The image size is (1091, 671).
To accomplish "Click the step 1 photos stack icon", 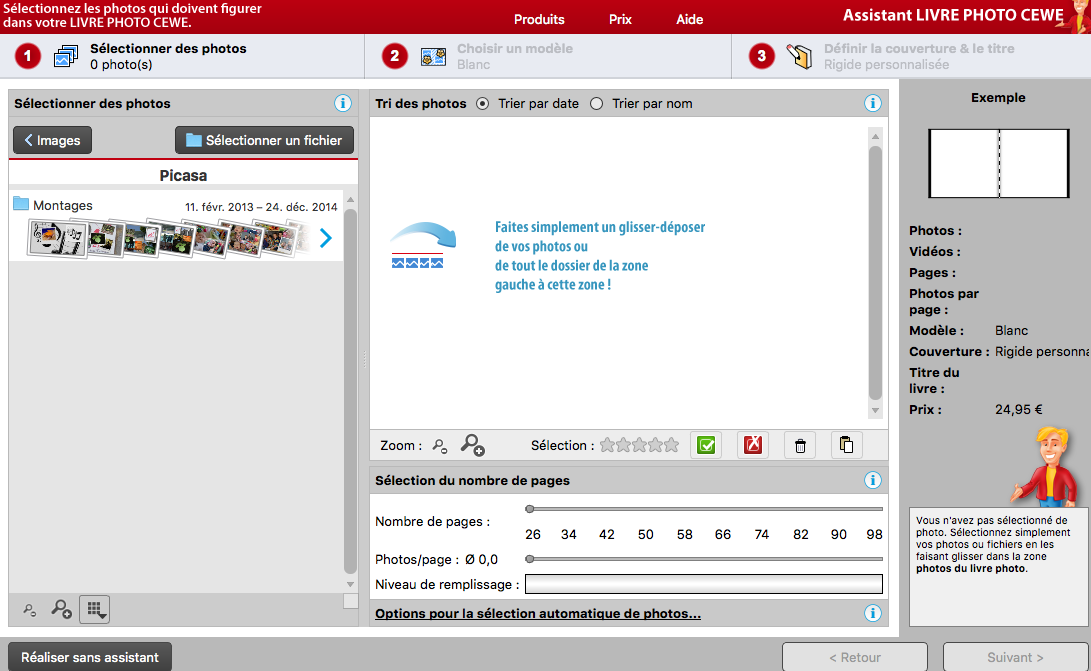I will point(66,56).
